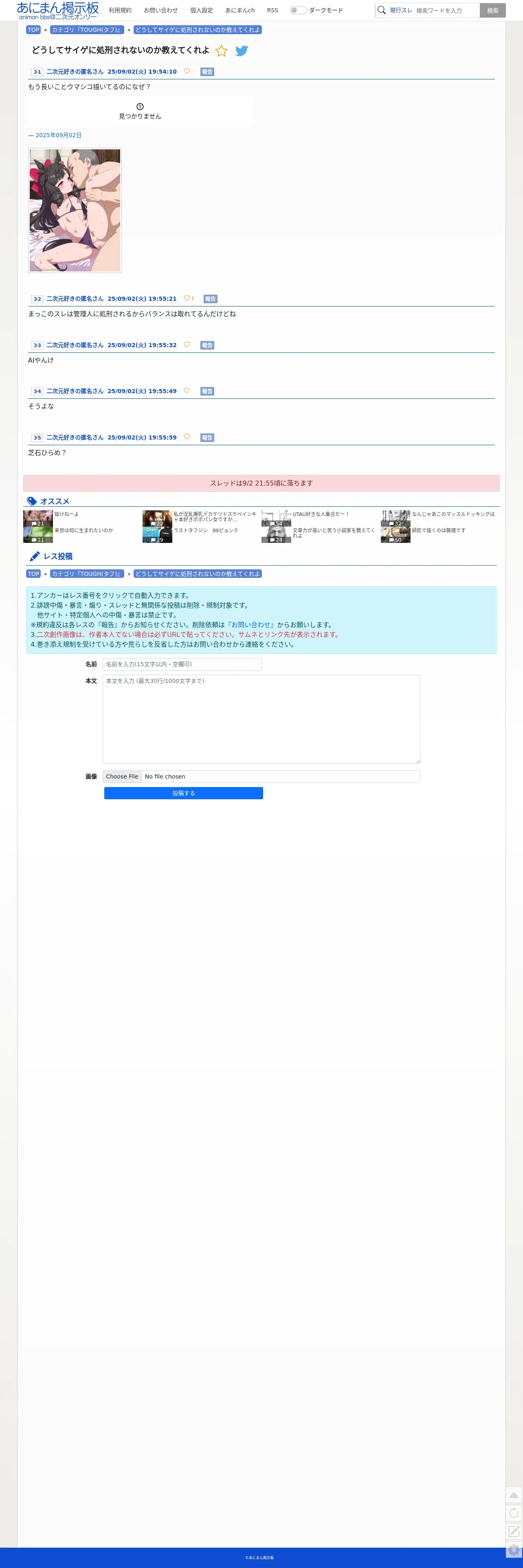Click the お問い合わせ link in the rules box
The image size is (523, 1568).
[251, 625]
